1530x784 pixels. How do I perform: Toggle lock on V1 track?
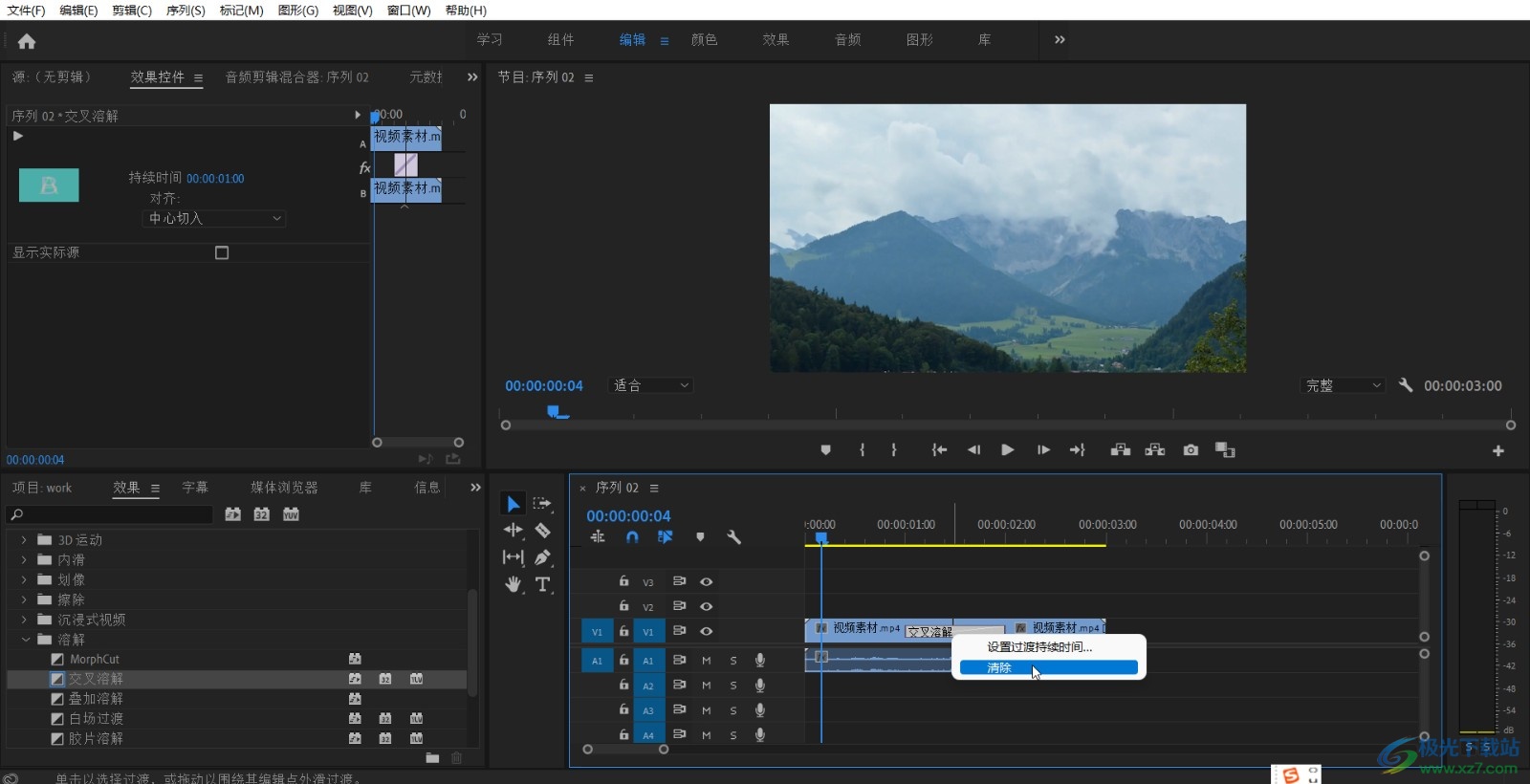click(623, 631)
